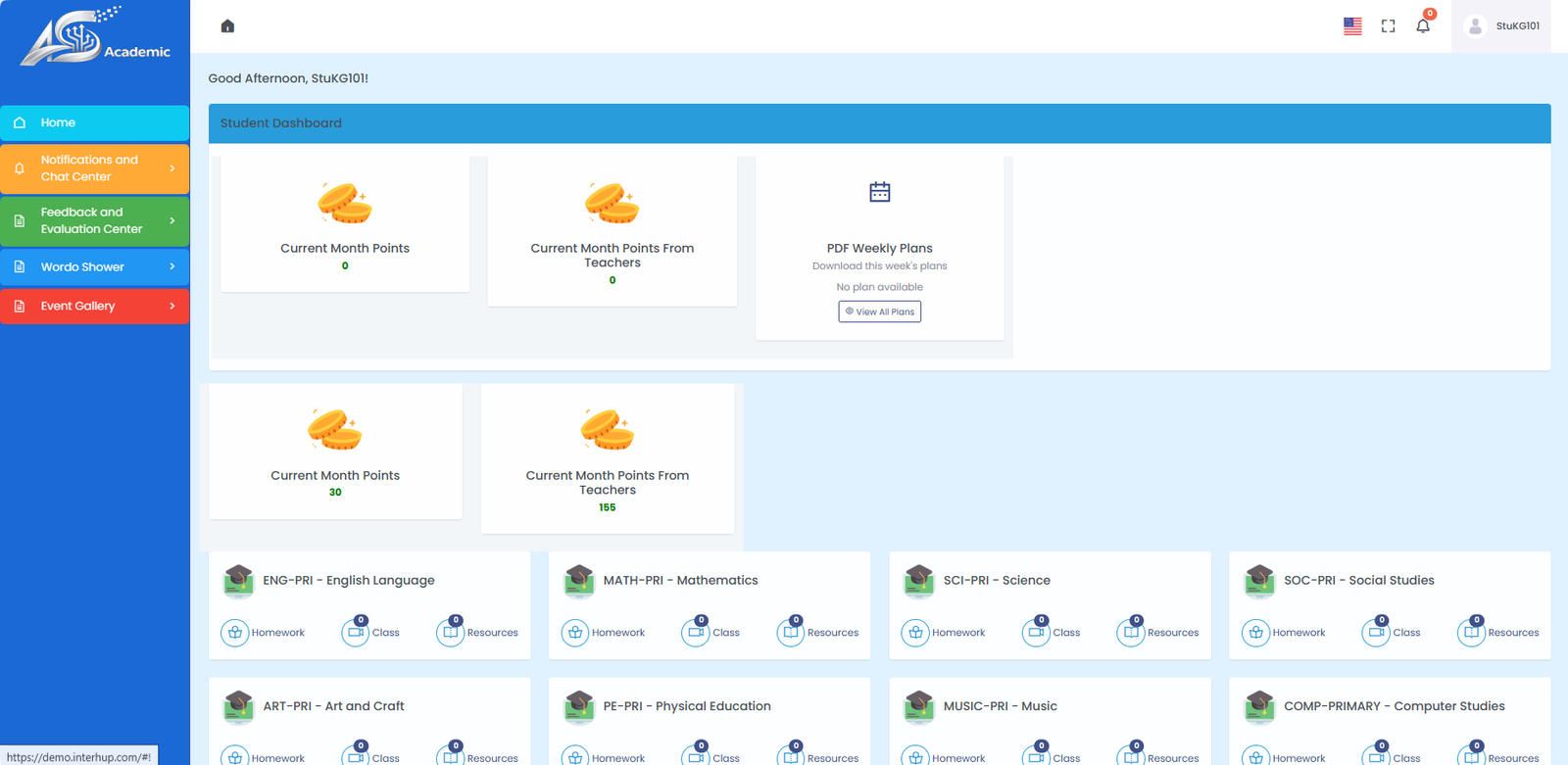Click ART-PRI graduation cap course icon
Viewport: 1568px width, 765px height.
coord(238,706)
